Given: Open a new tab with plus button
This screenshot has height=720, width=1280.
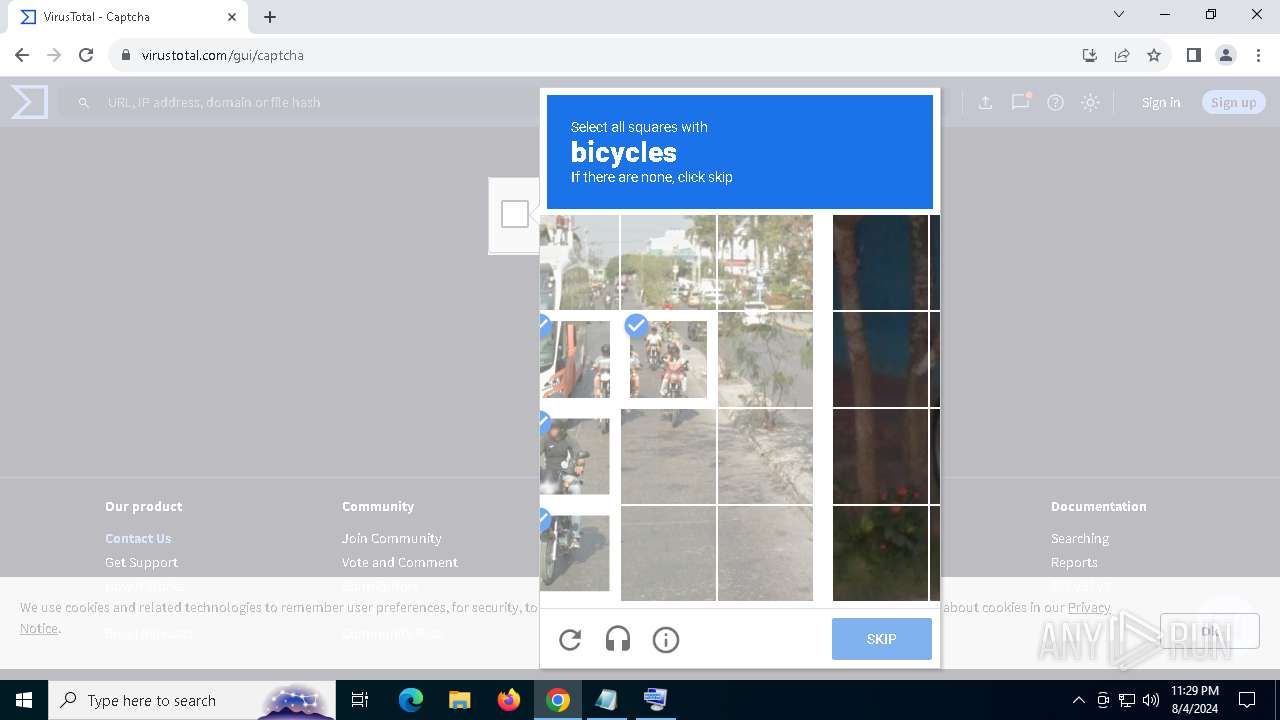Looking at the screenshot, I should click(x=270, y=17).
